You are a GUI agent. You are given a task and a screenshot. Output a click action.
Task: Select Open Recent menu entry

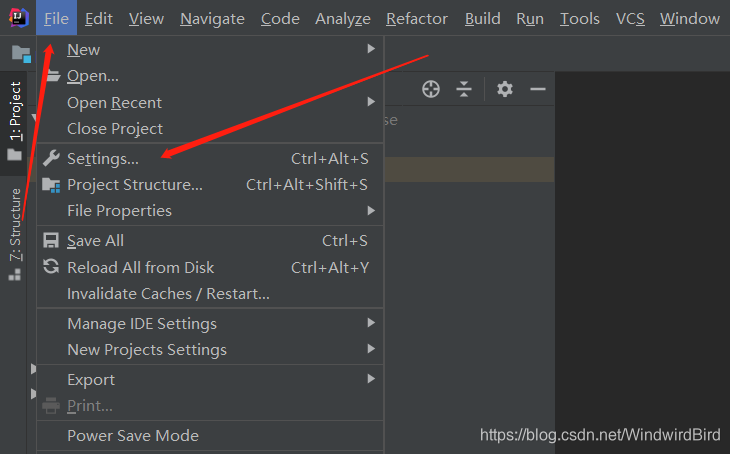[210, 102]
